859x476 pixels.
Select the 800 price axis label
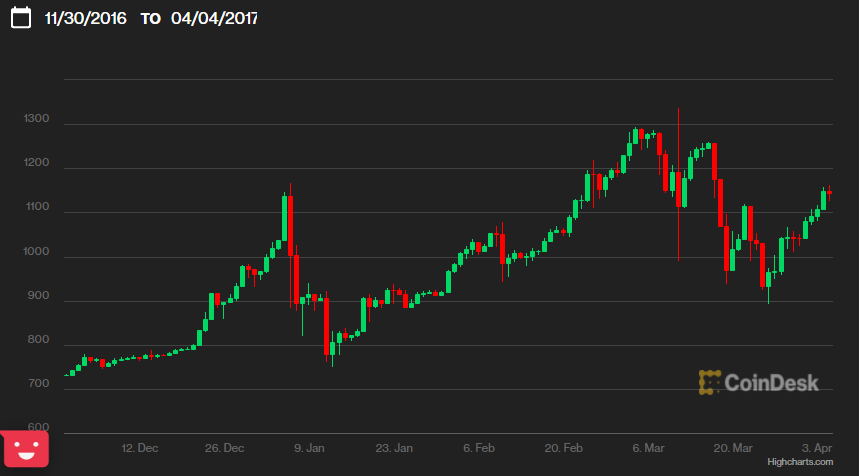pyautogui.click(x=38, y=340)
